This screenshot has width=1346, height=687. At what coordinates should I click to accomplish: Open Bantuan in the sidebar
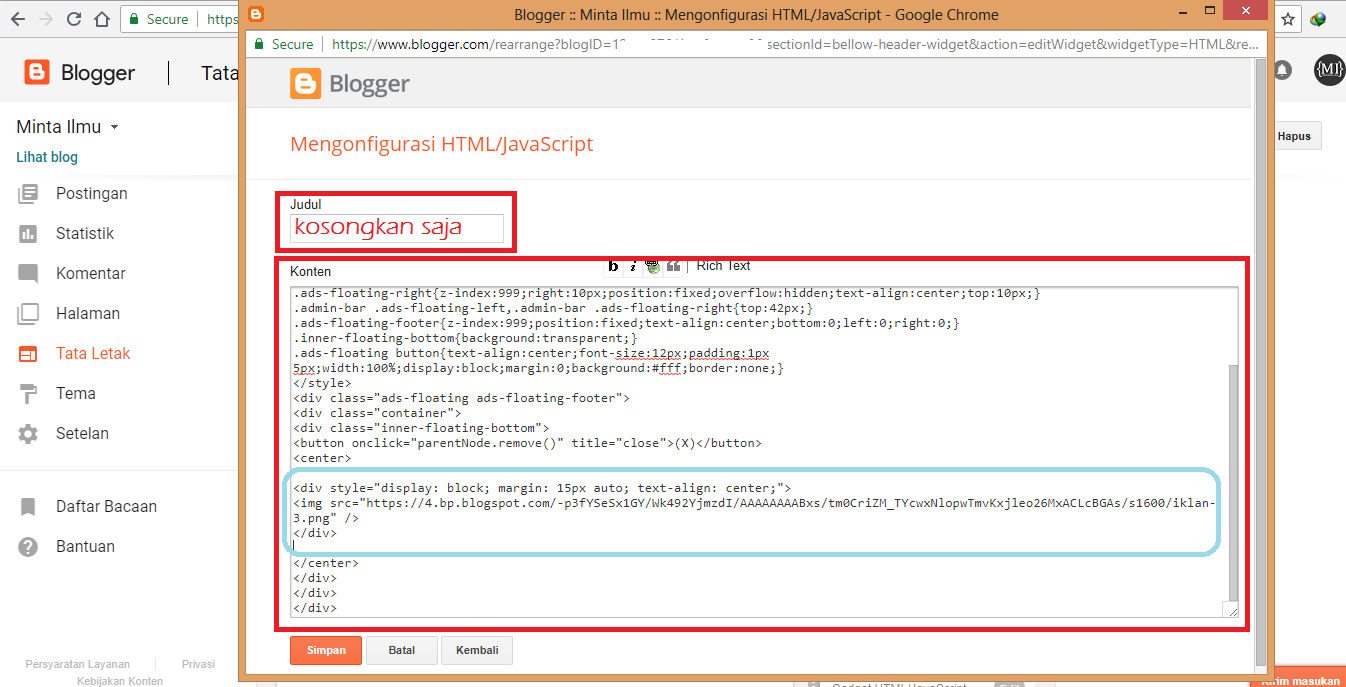85,546
